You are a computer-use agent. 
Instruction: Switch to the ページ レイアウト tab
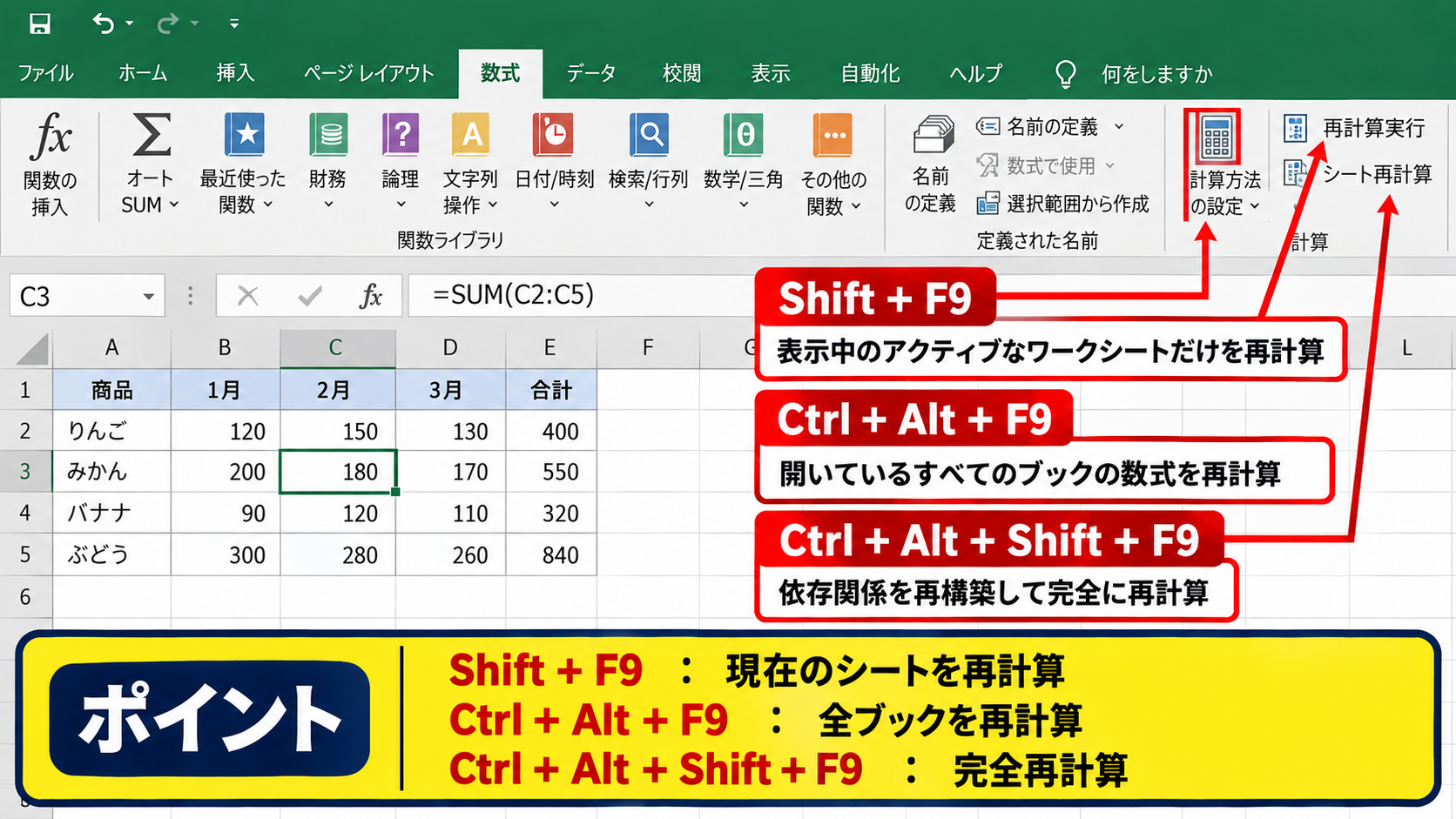[x=368, y=73]
